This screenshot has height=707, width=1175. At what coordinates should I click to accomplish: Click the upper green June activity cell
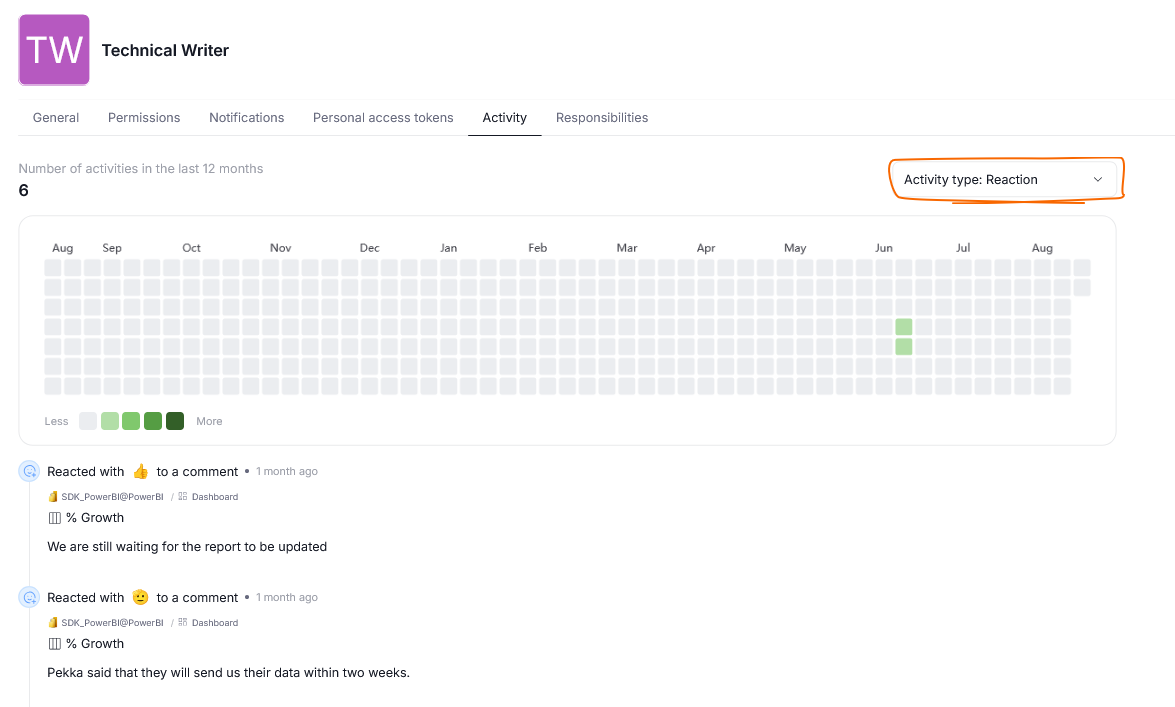pyautogui.click(x=904, y=327)
